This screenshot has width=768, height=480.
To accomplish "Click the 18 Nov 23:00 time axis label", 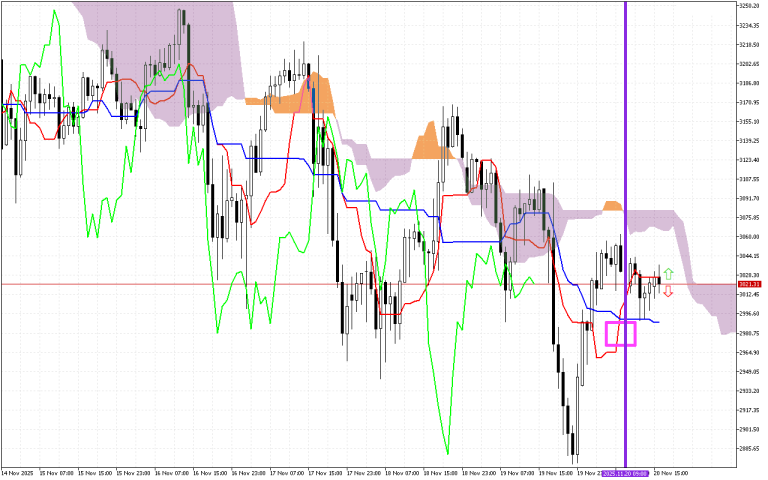I will tap(479, 474).
